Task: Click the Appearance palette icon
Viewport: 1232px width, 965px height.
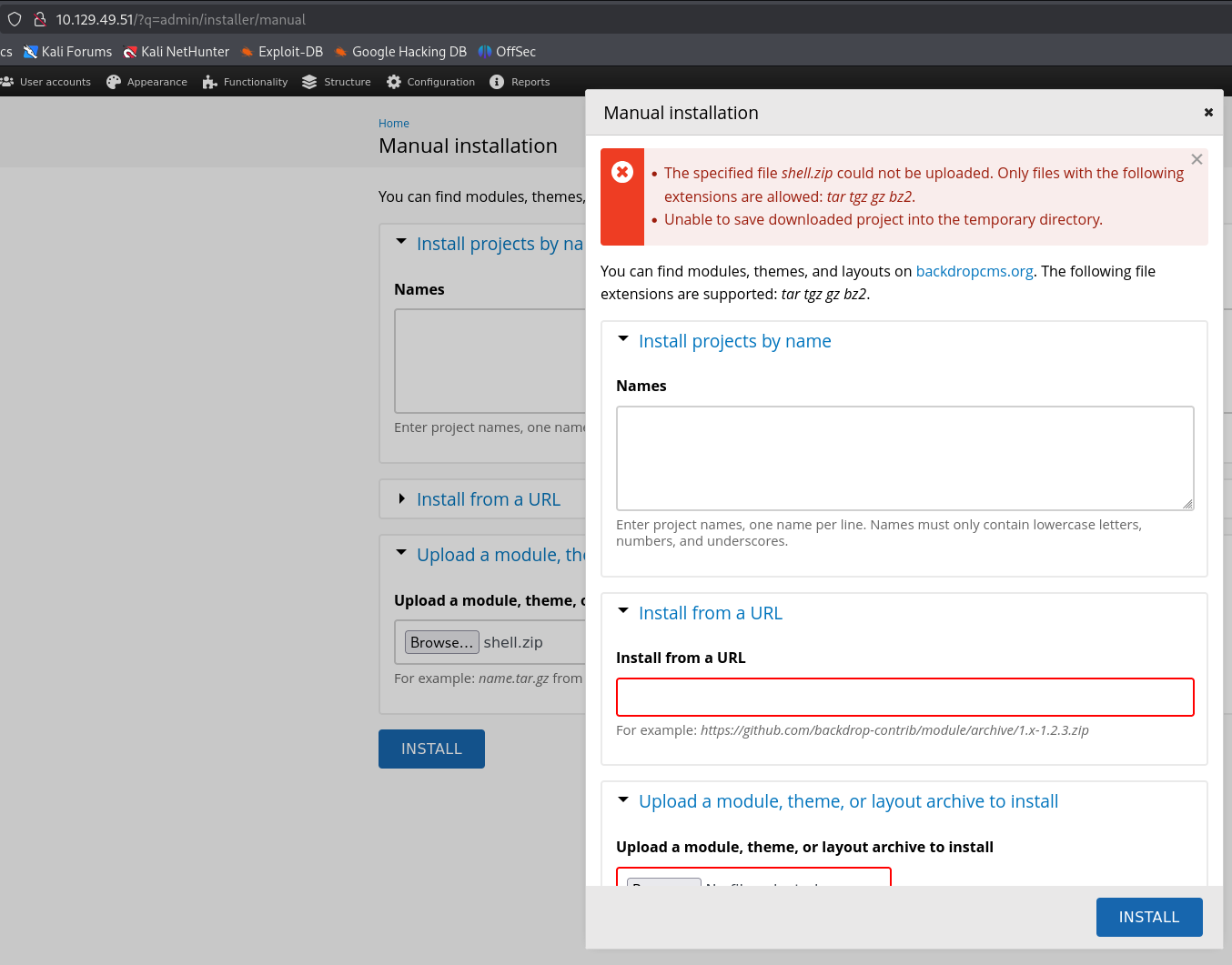Action: (114, 82)
